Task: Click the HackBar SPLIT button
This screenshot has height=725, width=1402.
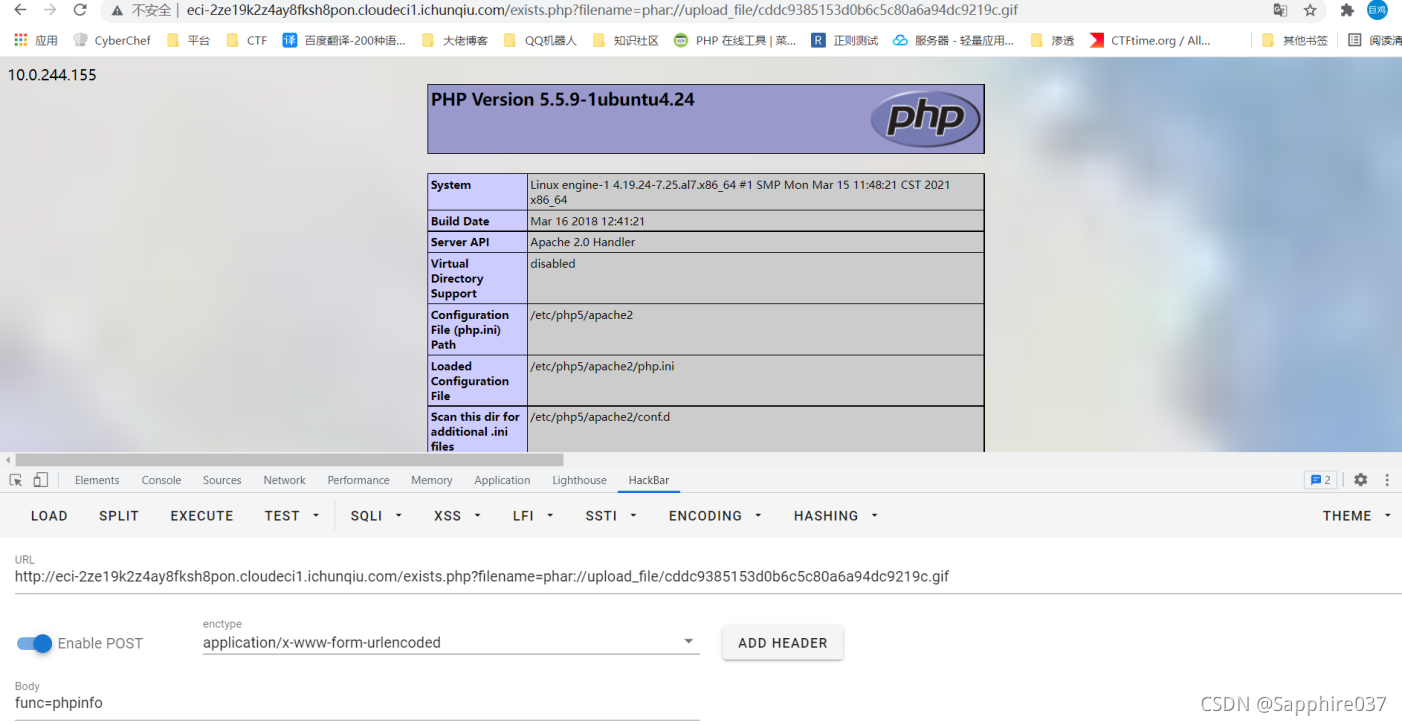Action: coord(119,516)
